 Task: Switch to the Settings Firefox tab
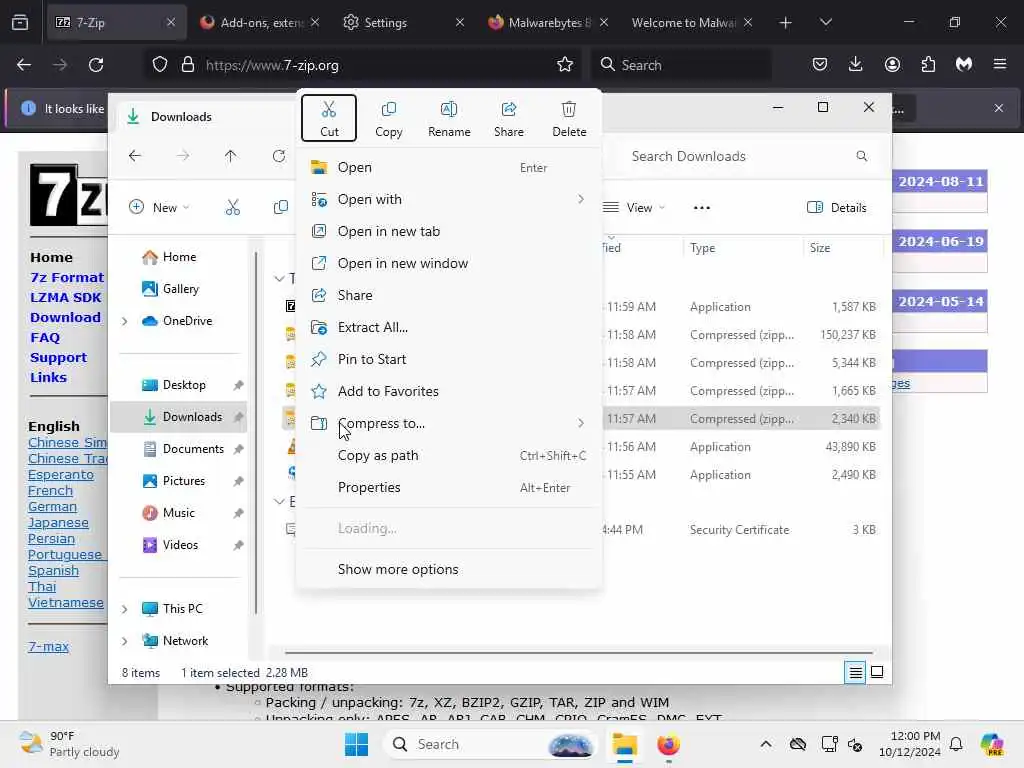[x=404, y=22]
